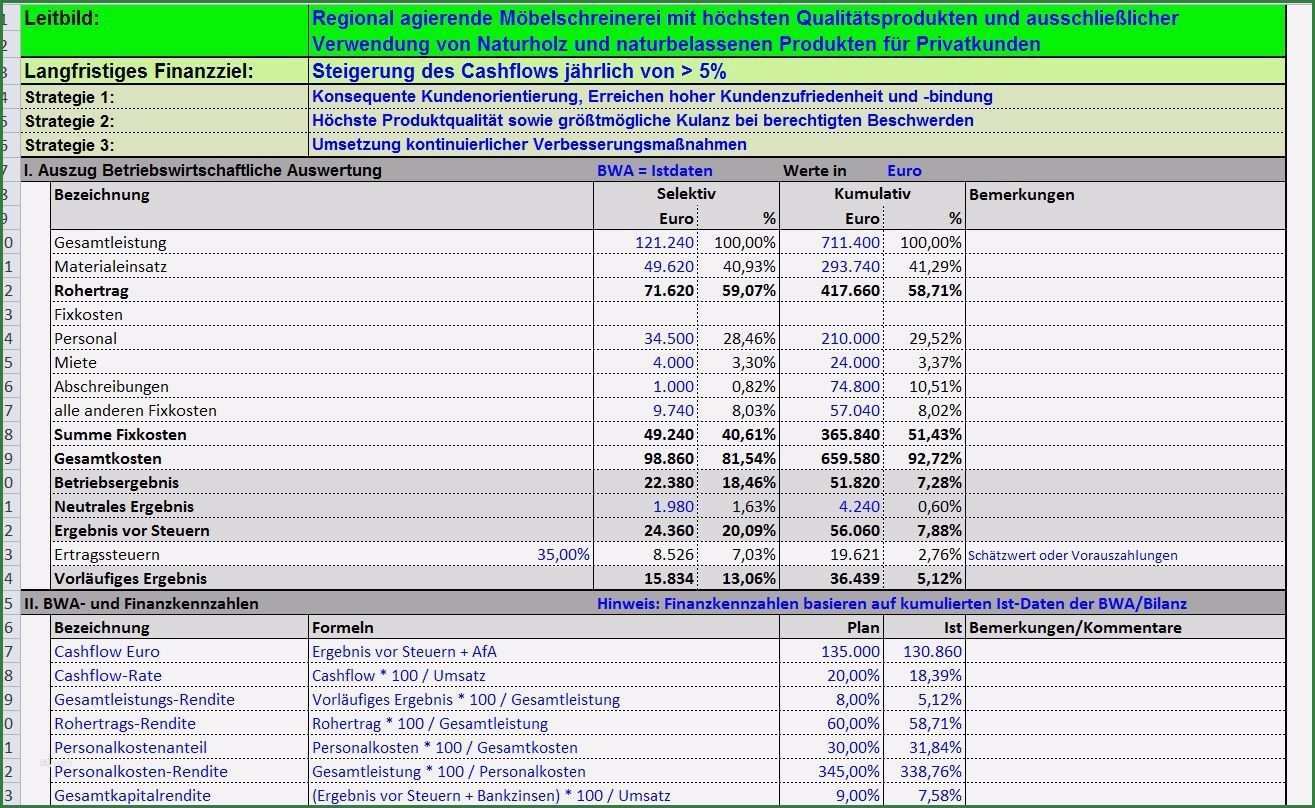
Task: Click the Ertragssteuern tax rate 35,00%
Action: (x=563, y=554)
